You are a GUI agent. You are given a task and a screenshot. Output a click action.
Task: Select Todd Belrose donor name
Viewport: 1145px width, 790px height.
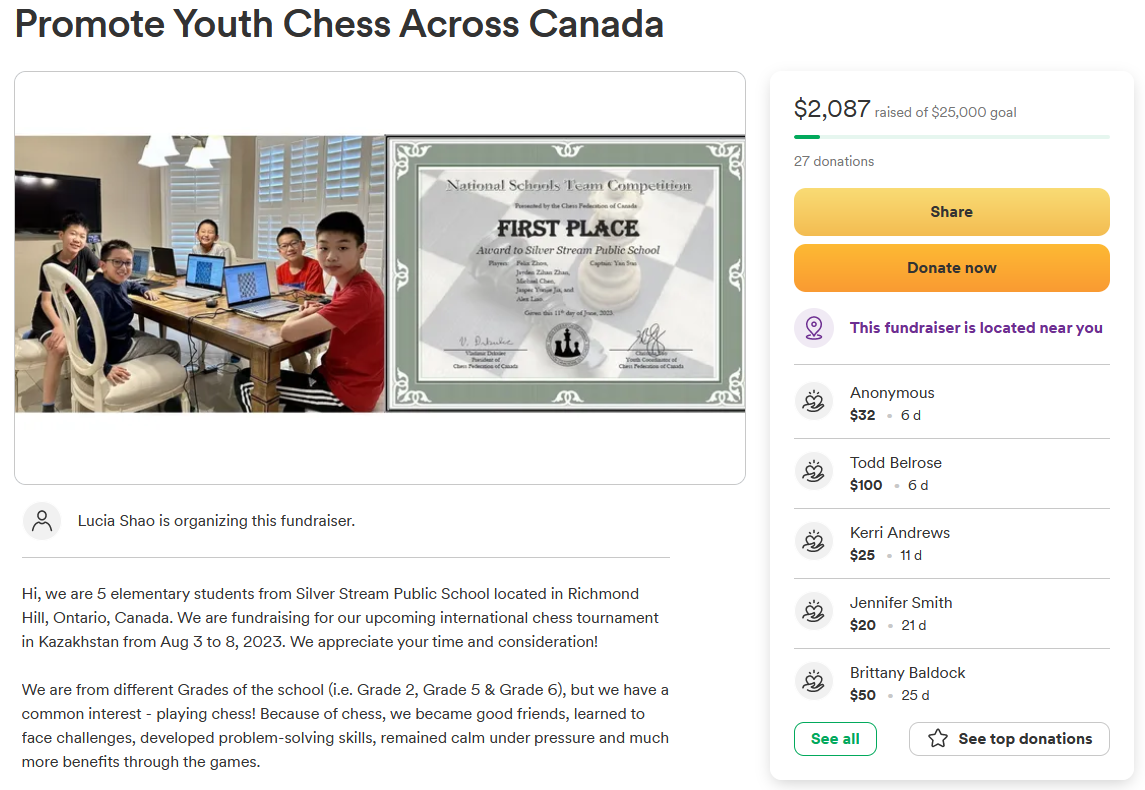coord(895,463)
